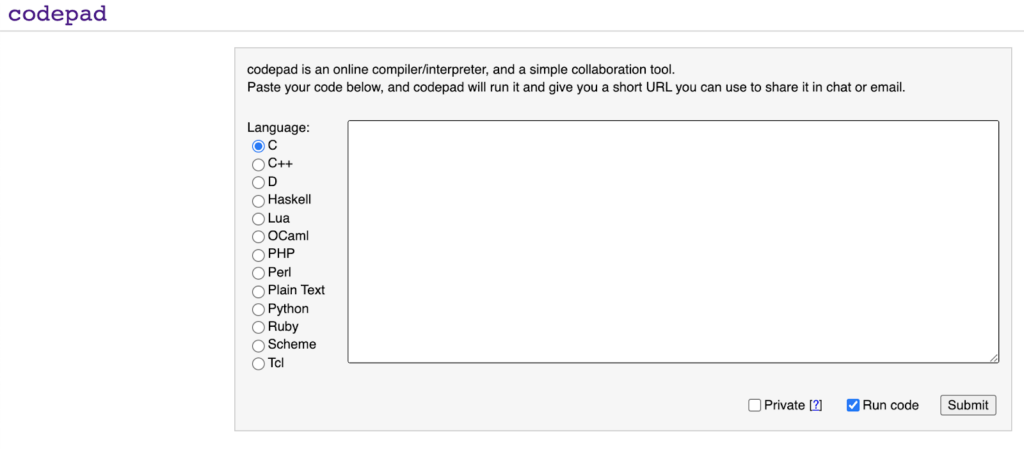Select the Tcl language option
The height and width of the screenshot is (449, 1024).
[x=258, y=363]
